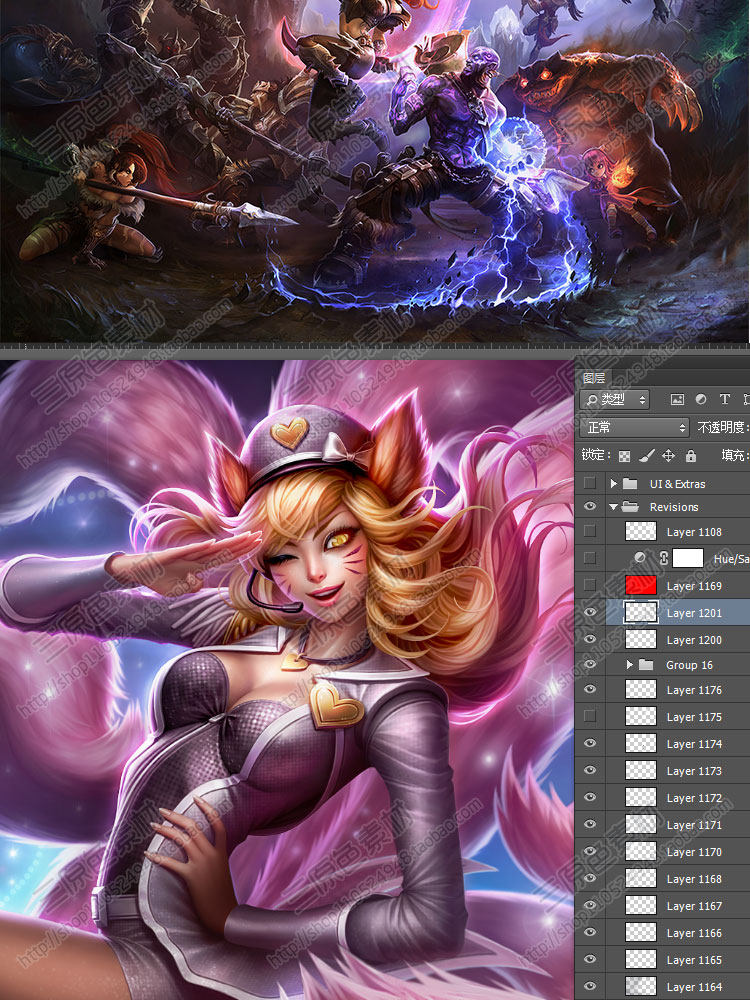Select Layer 1166 name
The width and height of the screenshot is (750, 1000).
(x=694, y=933)
